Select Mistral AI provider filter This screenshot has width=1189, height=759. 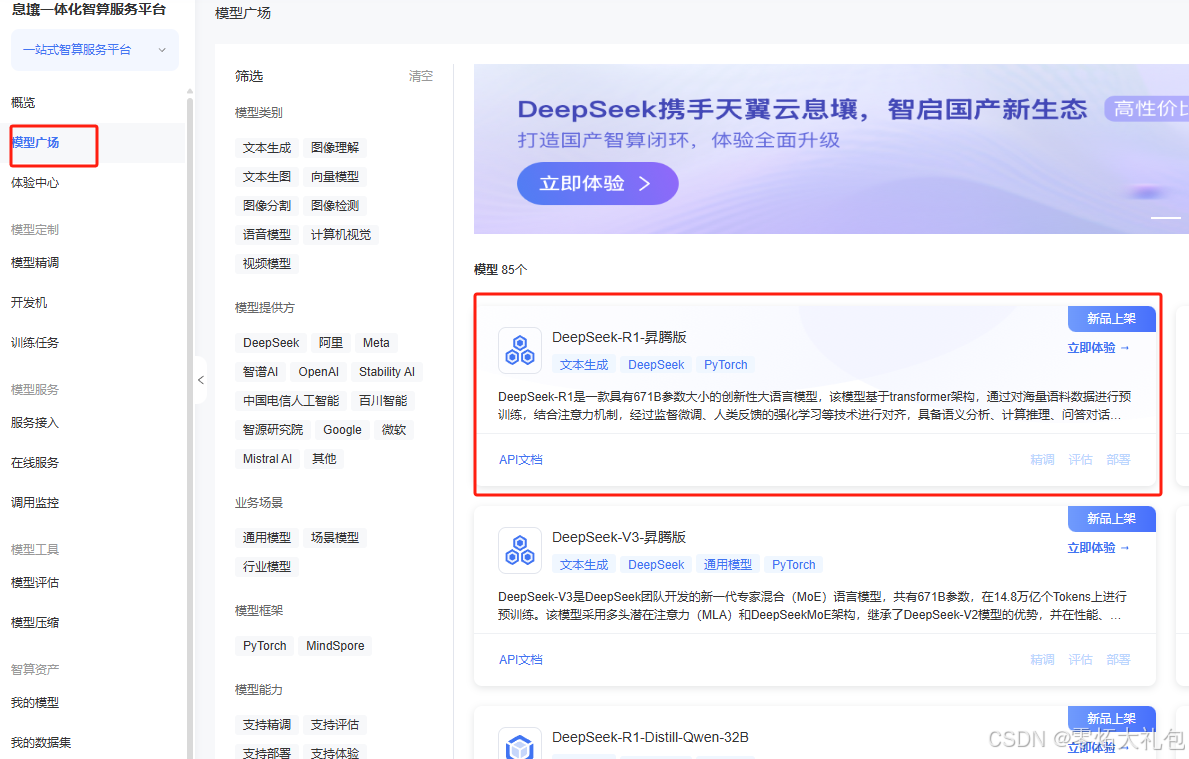(x=267, y=459)
